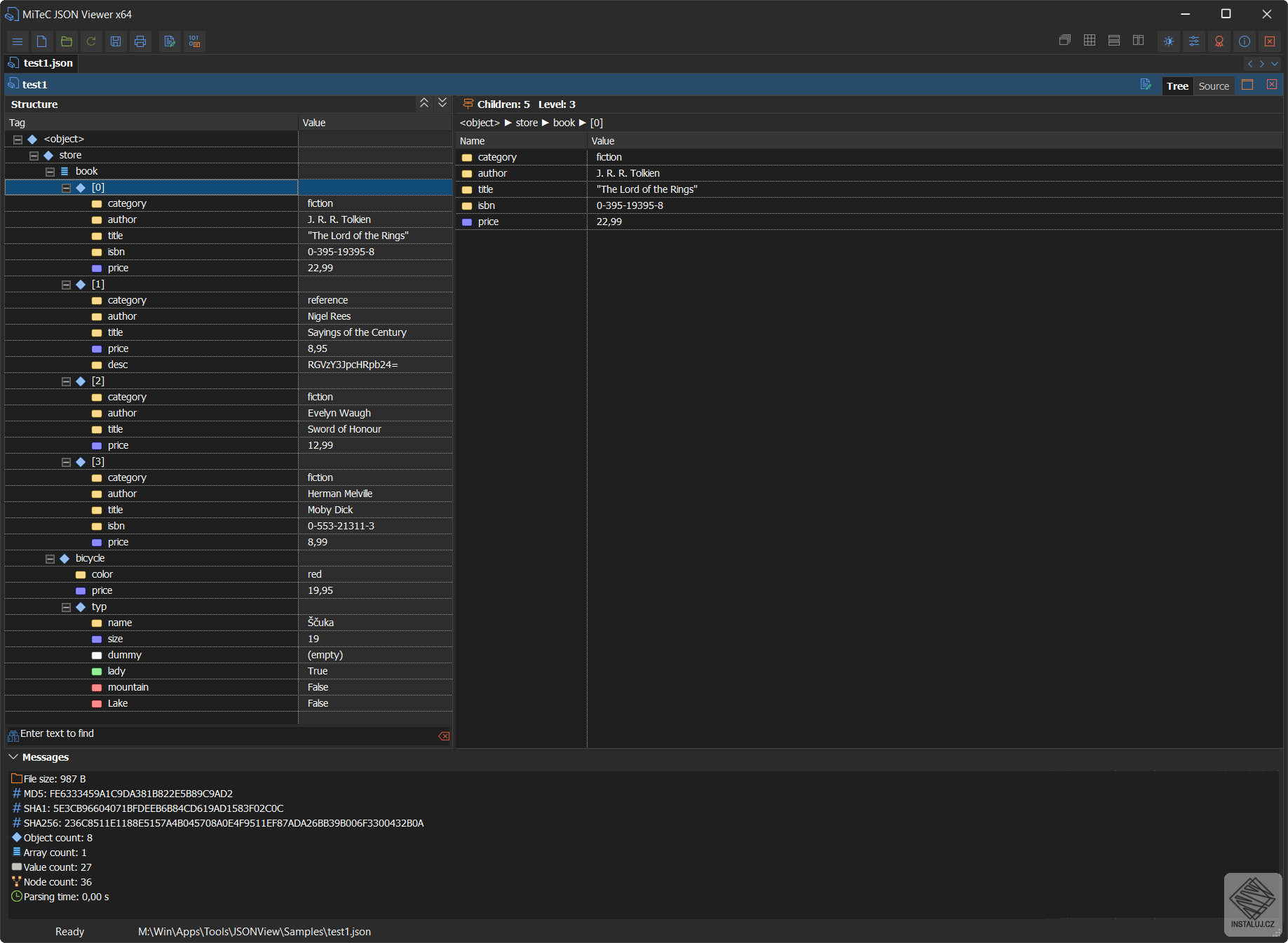Save the file using the floppy disk icon
1288x943 pixels.
116,41
